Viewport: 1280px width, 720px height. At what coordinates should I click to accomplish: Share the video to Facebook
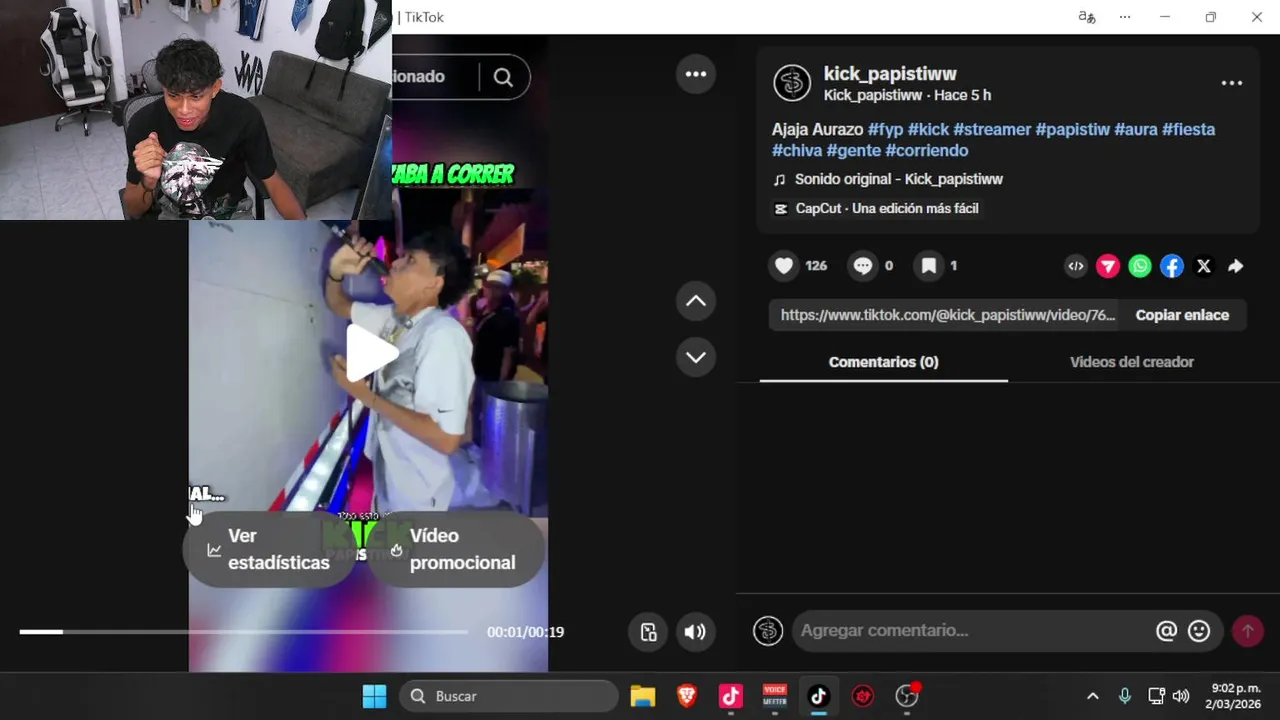coord(1172,266)
